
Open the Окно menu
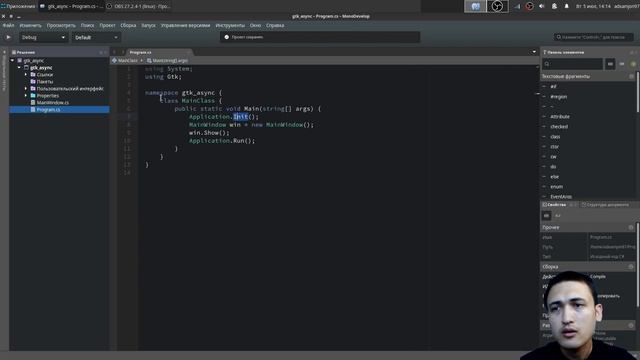pos(255,25)
